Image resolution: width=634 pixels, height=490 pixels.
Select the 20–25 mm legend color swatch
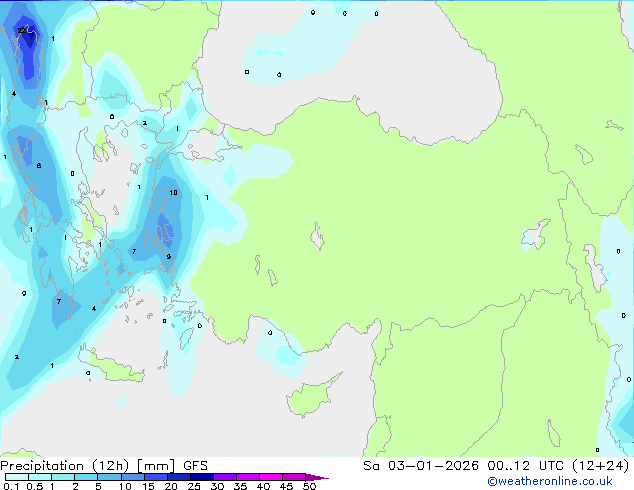[179, 477]
